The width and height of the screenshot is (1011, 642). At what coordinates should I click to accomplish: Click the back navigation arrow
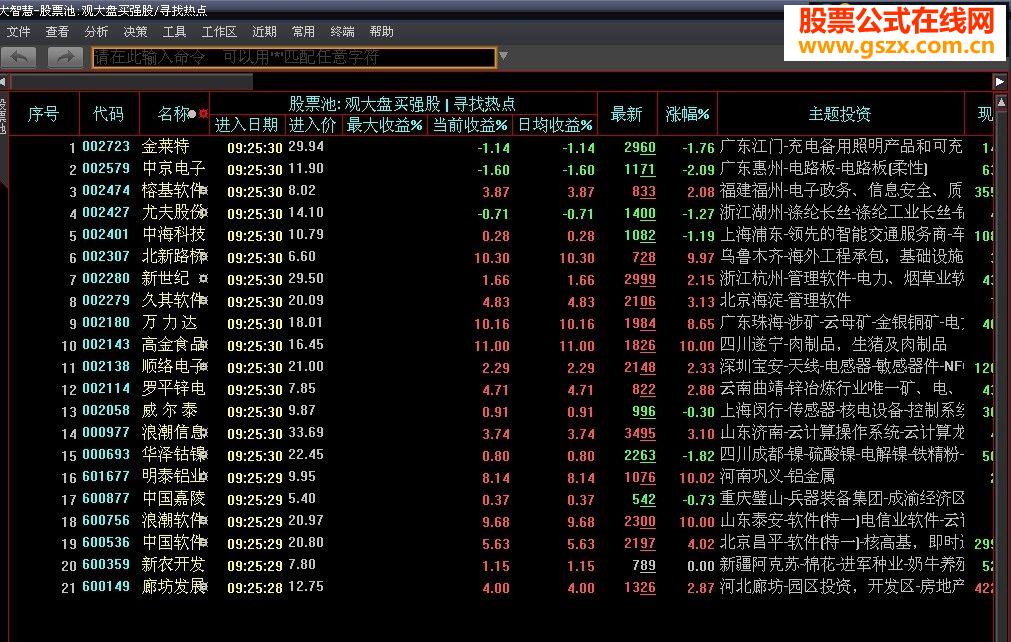pyautogui.click(x=17, y=57)
